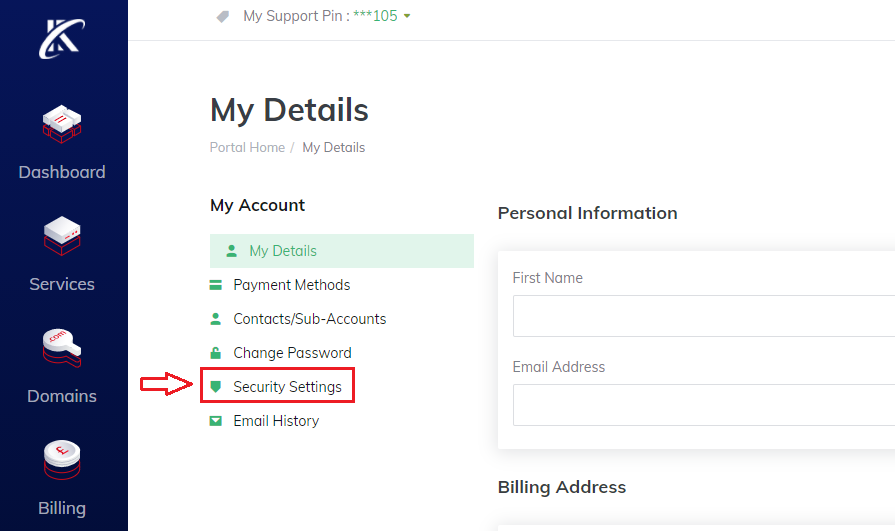Screen dimensions: 895x531
Task: Open the Services sidebar icon
Action: [x=62, y=235]
